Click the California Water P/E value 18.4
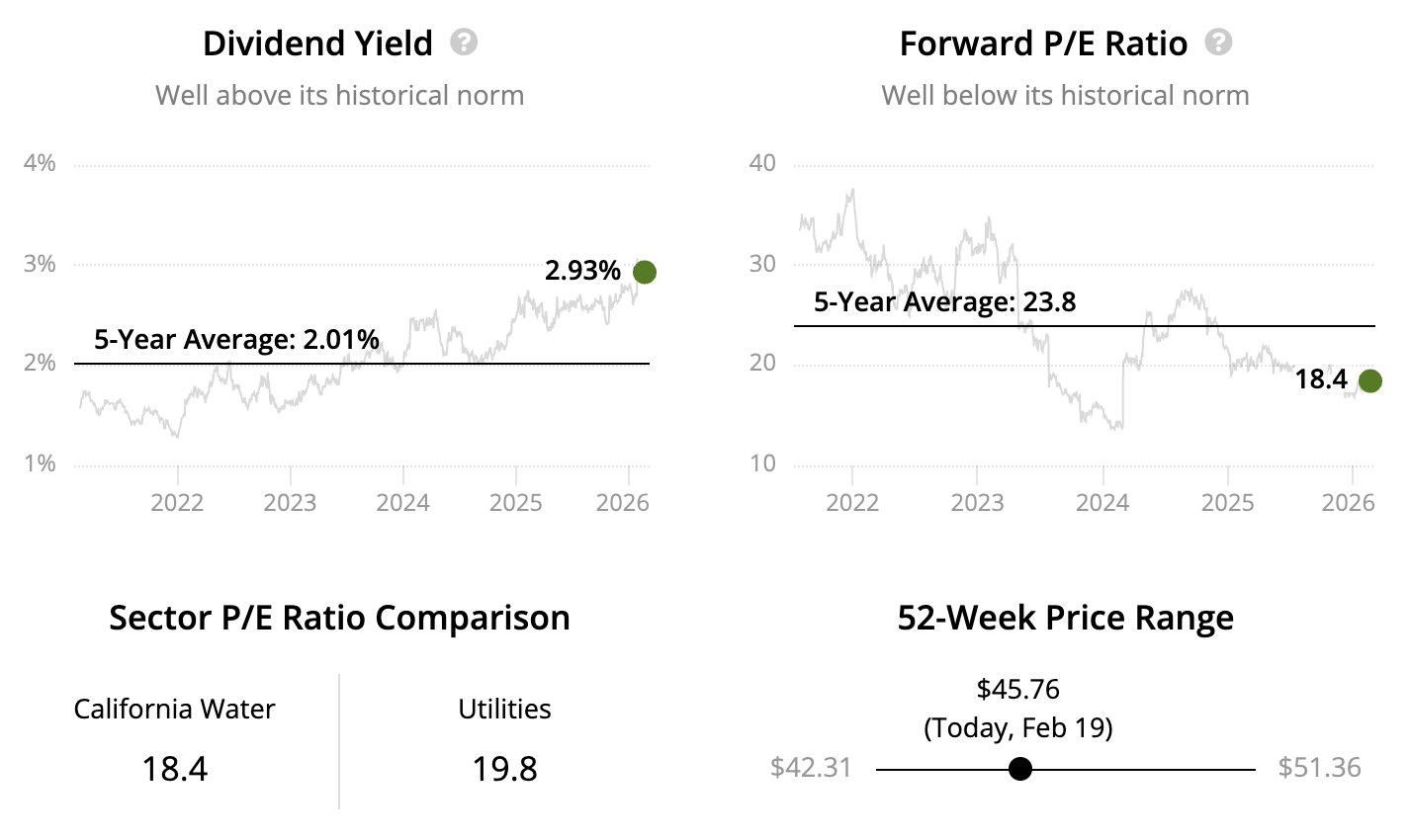This screenshot has height=840, width=1410. pos(174,769)
